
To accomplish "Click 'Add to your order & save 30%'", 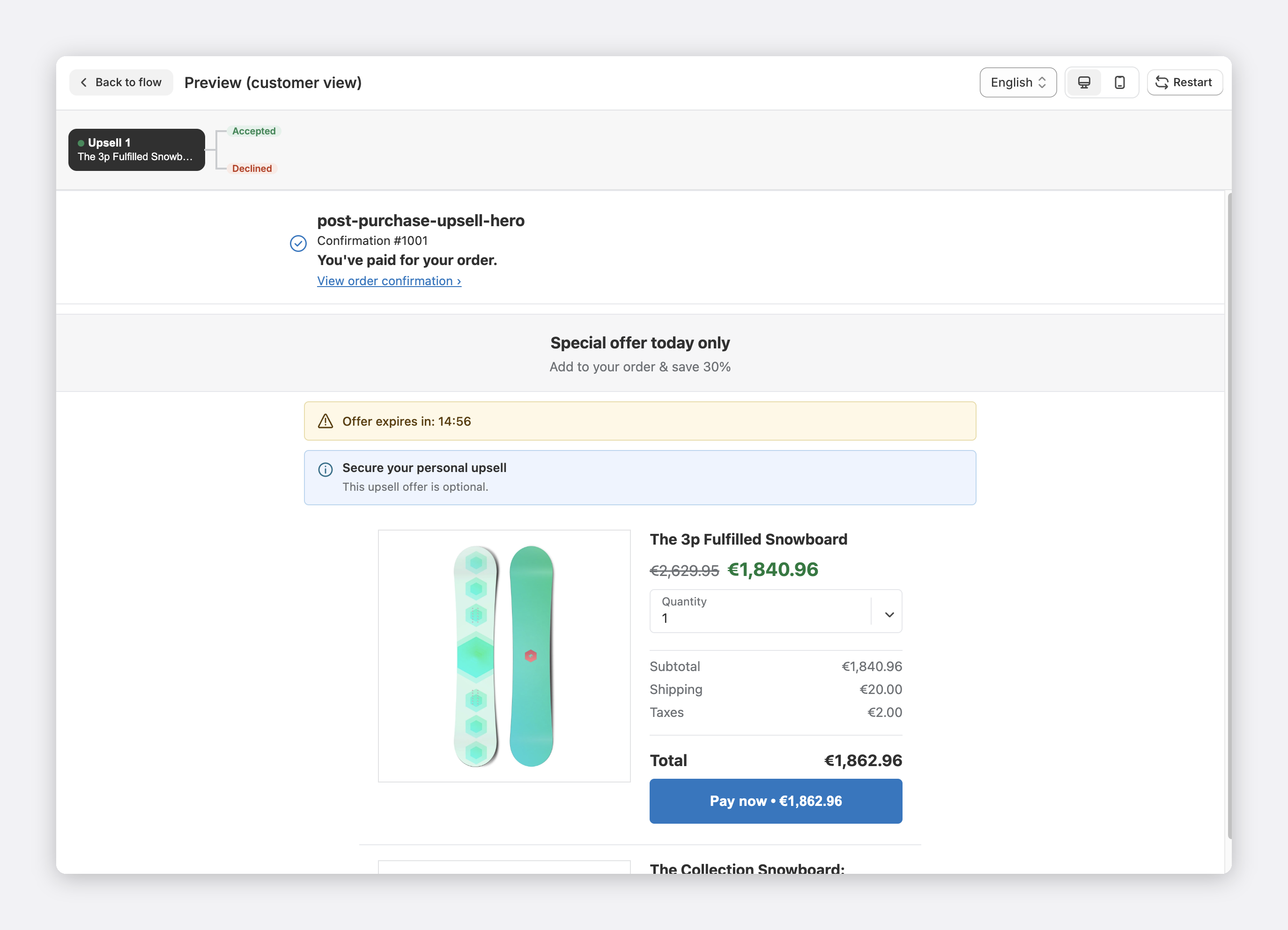I will (x=640, y=367).
